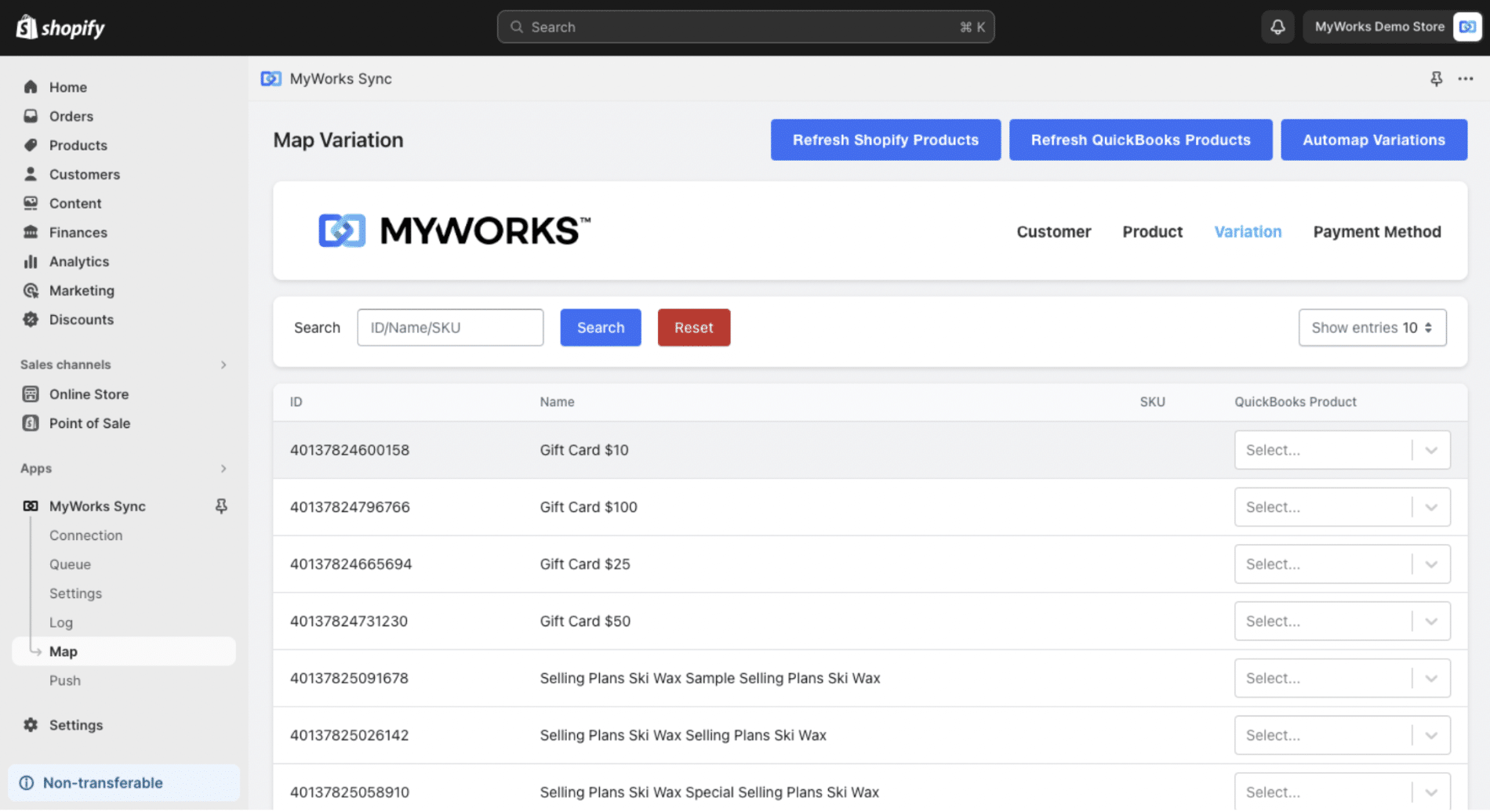Viewport: 1490px width, 812px height.
Task: Open the Queue submenu item
Action: [x=70, y=564]
